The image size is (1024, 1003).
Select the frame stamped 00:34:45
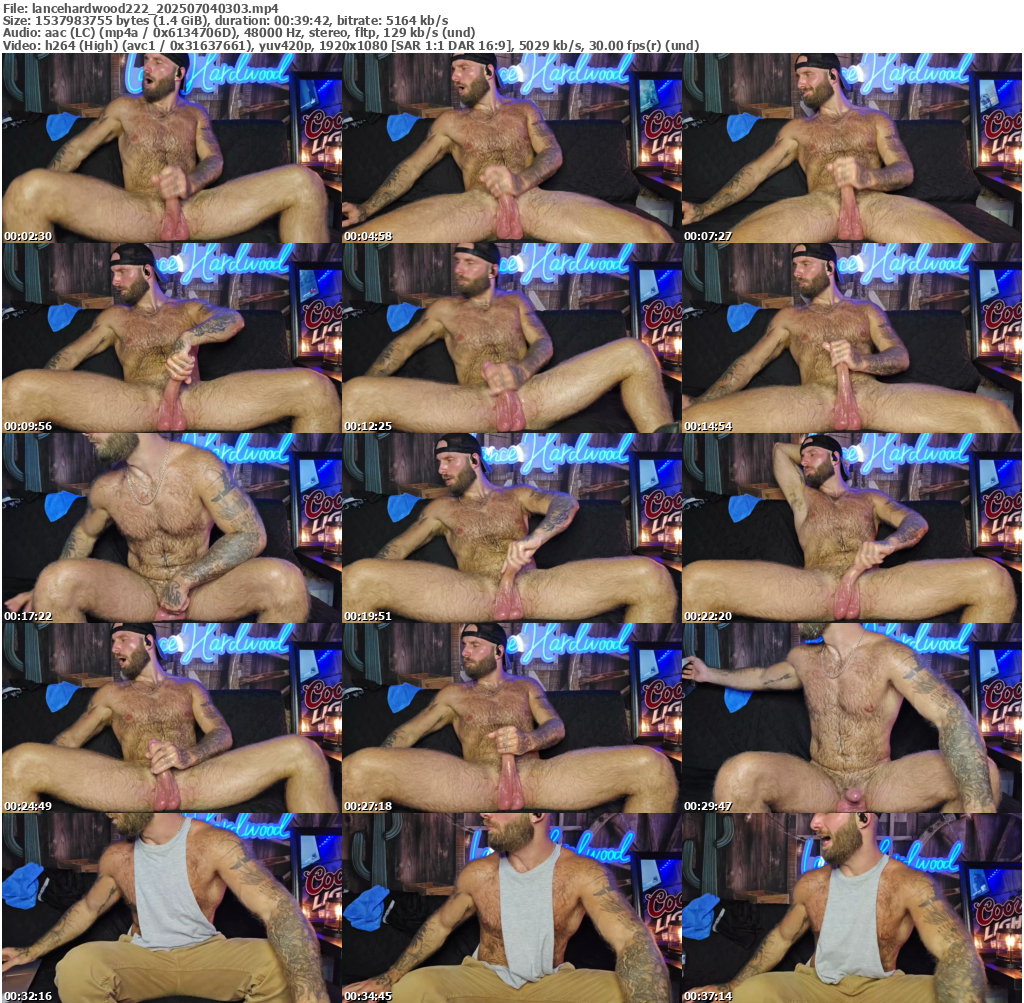[511, 908]
